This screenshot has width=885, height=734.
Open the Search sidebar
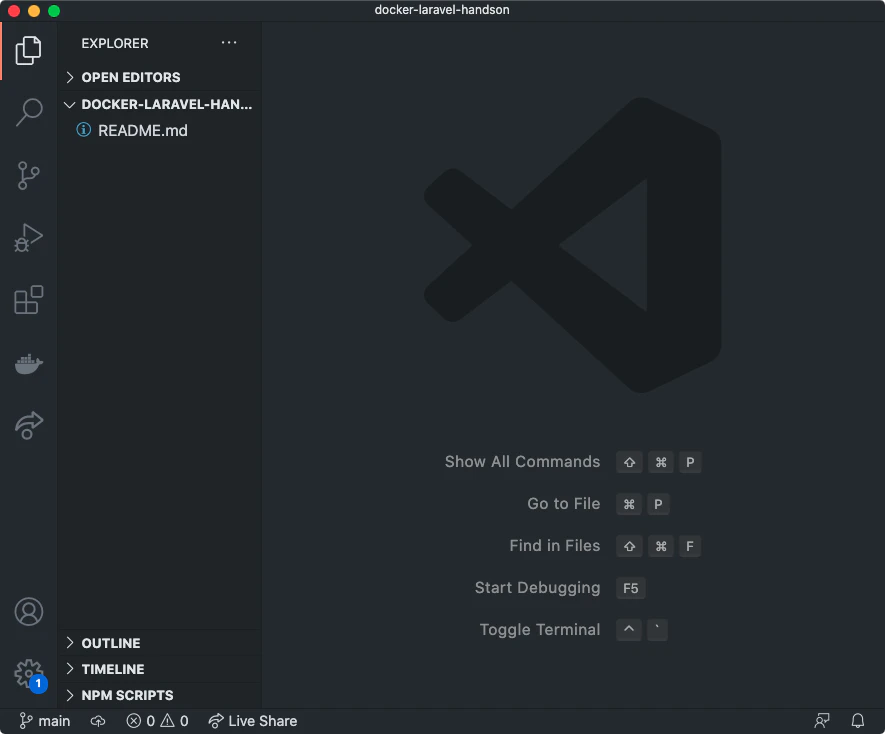point(28,112)
